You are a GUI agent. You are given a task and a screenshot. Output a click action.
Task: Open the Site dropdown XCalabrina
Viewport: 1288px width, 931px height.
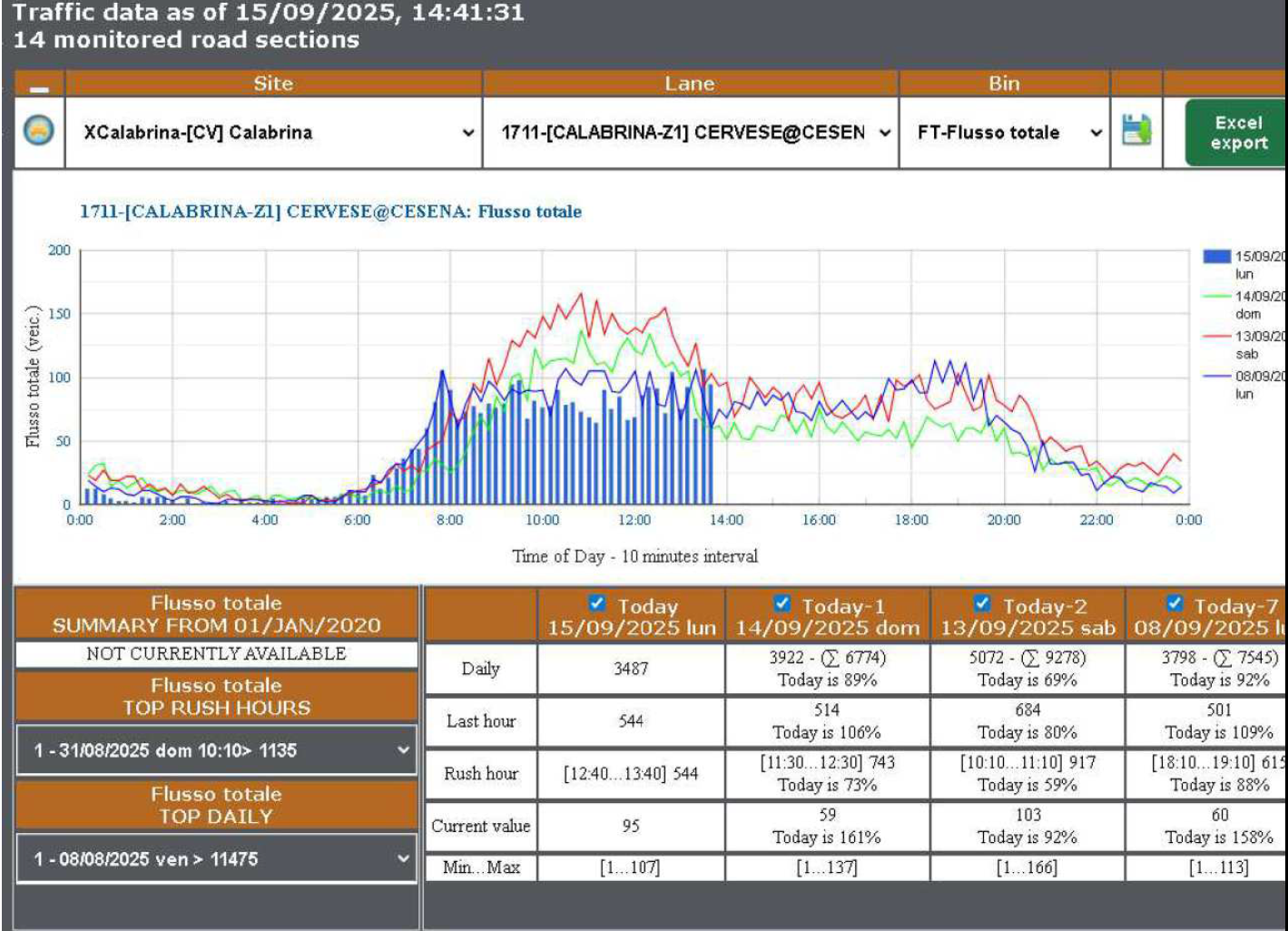[274, 132]
